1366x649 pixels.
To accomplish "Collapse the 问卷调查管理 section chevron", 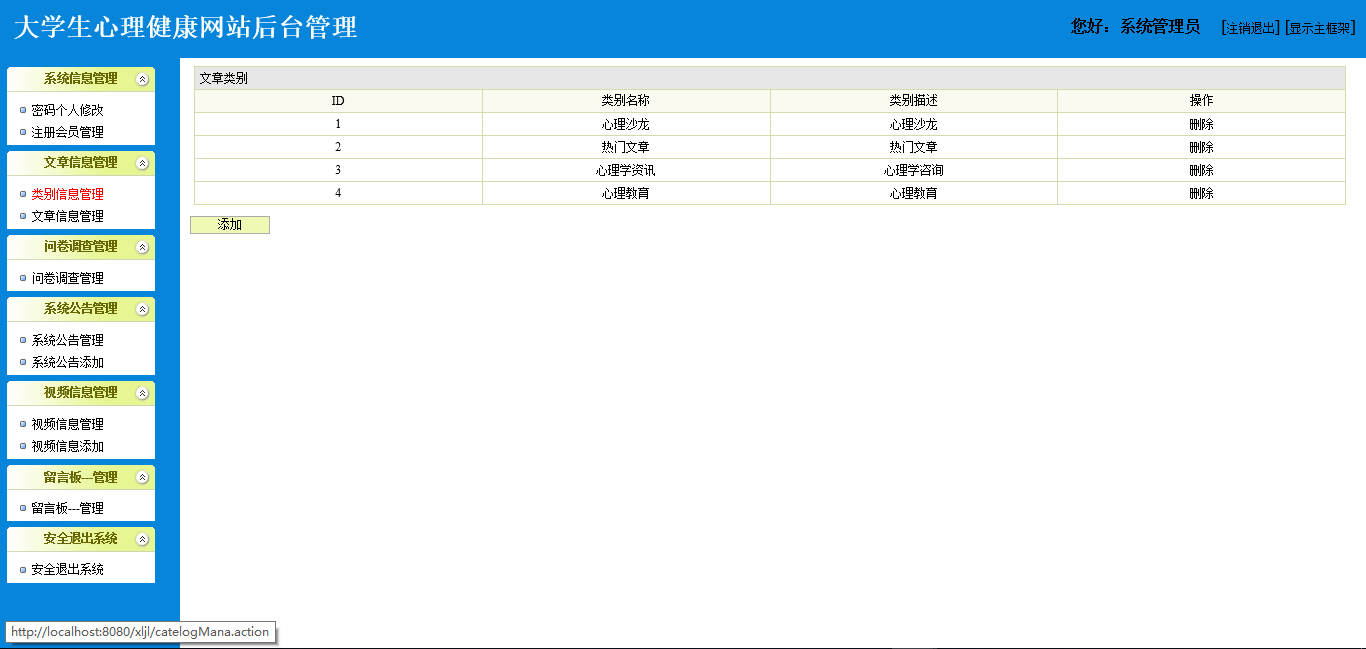I will (x=143, y=247).
